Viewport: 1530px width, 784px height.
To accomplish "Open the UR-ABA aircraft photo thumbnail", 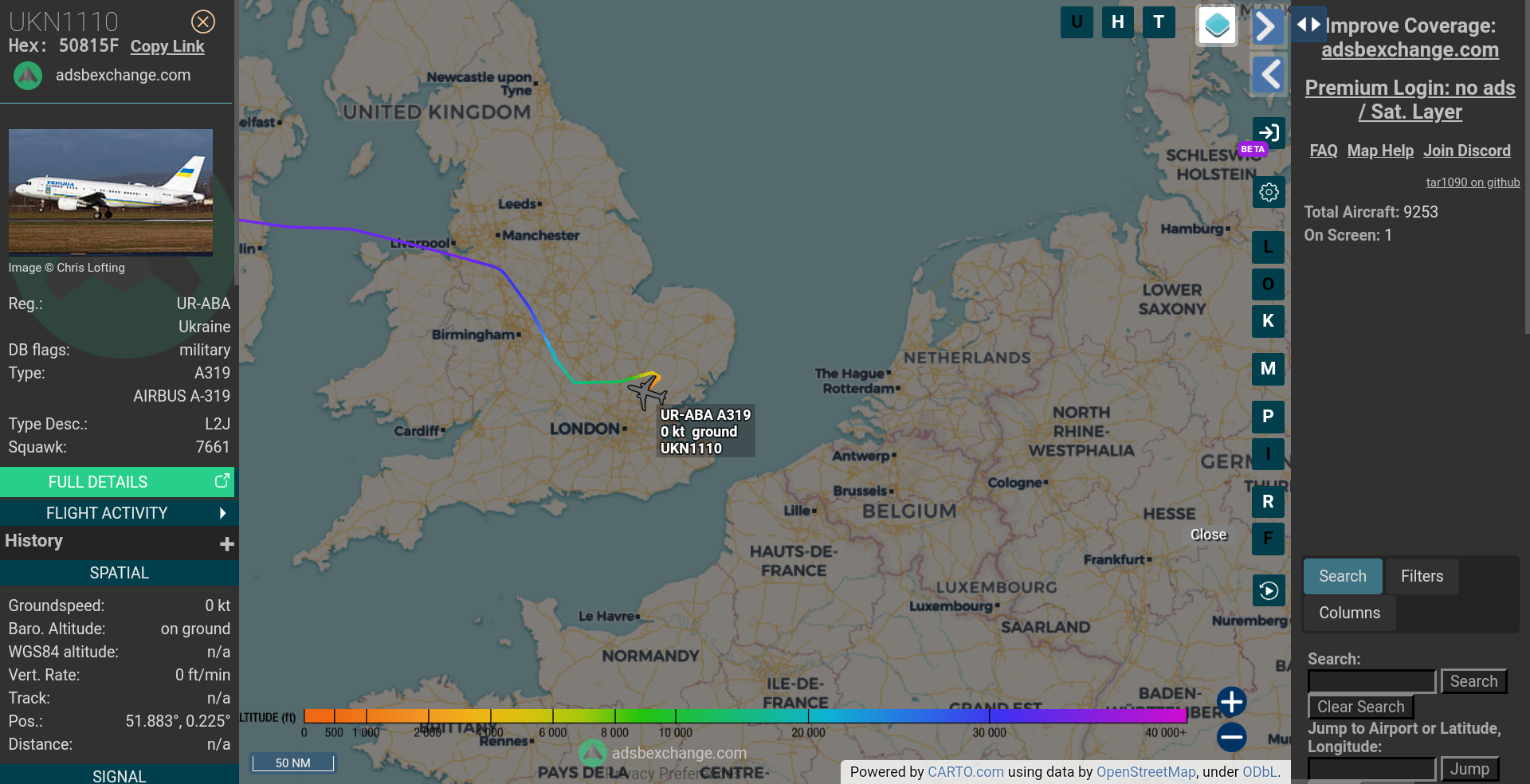I will click(111, 192).
